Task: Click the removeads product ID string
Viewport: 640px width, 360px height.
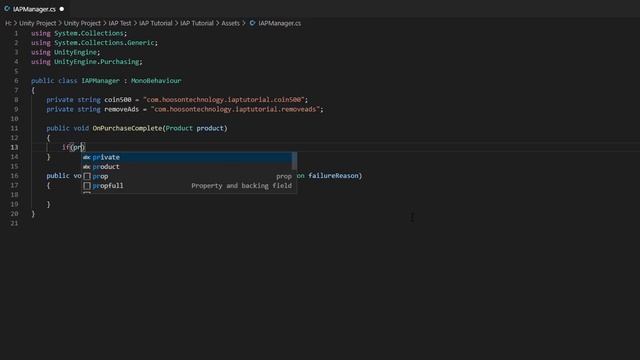Action: tap(236, 109)
